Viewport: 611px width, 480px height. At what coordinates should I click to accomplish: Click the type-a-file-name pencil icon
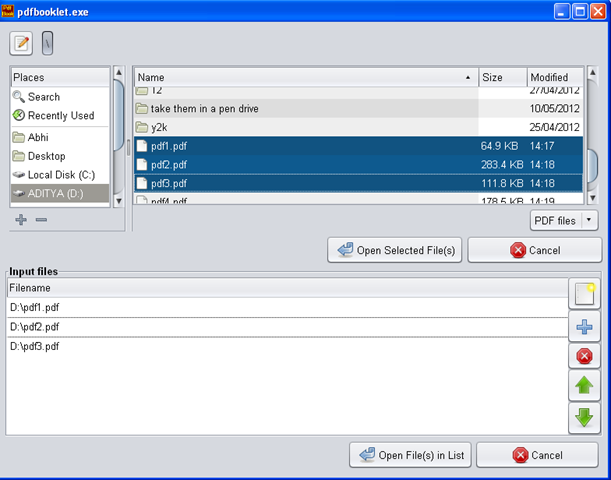[21, 43]
